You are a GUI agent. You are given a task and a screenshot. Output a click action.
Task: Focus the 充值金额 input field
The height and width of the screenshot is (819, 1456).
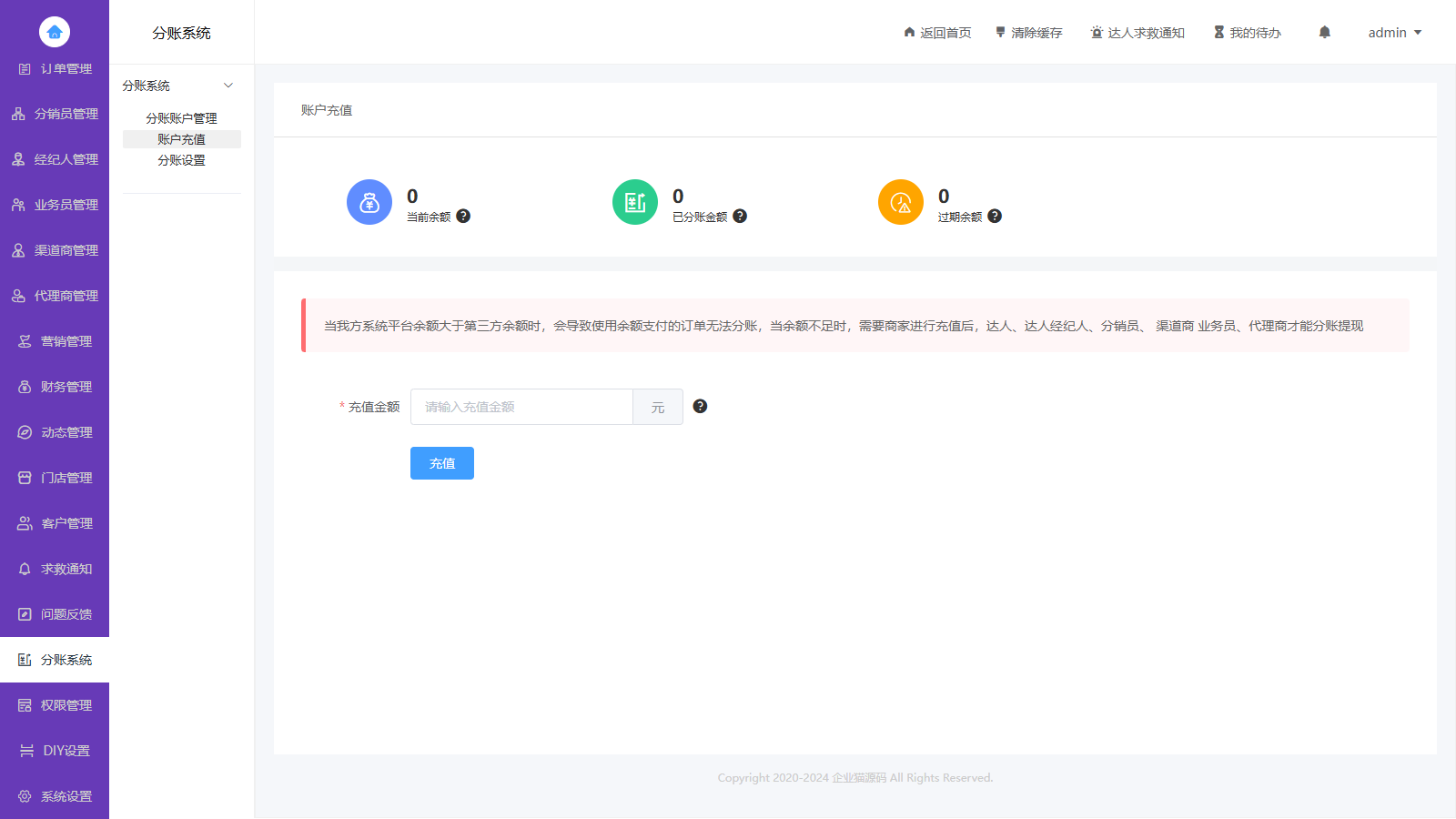point(521,407)
